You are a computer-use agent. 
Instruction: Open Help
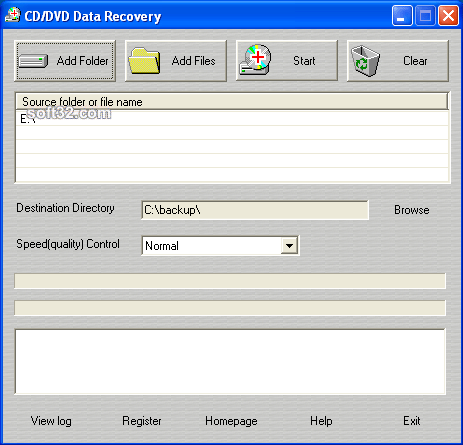coord(321,421)
